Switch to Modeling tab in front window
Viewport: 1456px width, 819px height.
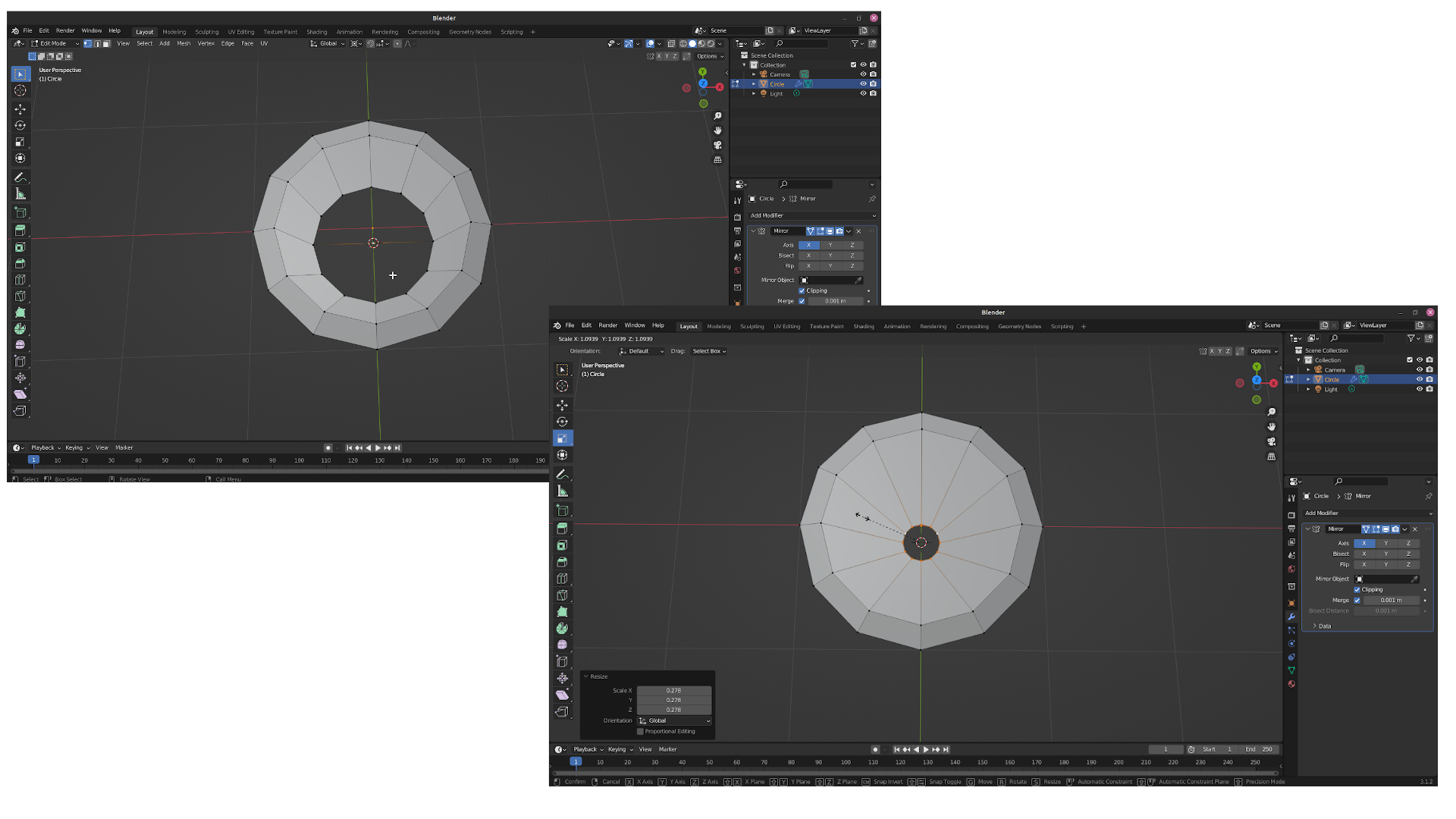tap(719, 327)
